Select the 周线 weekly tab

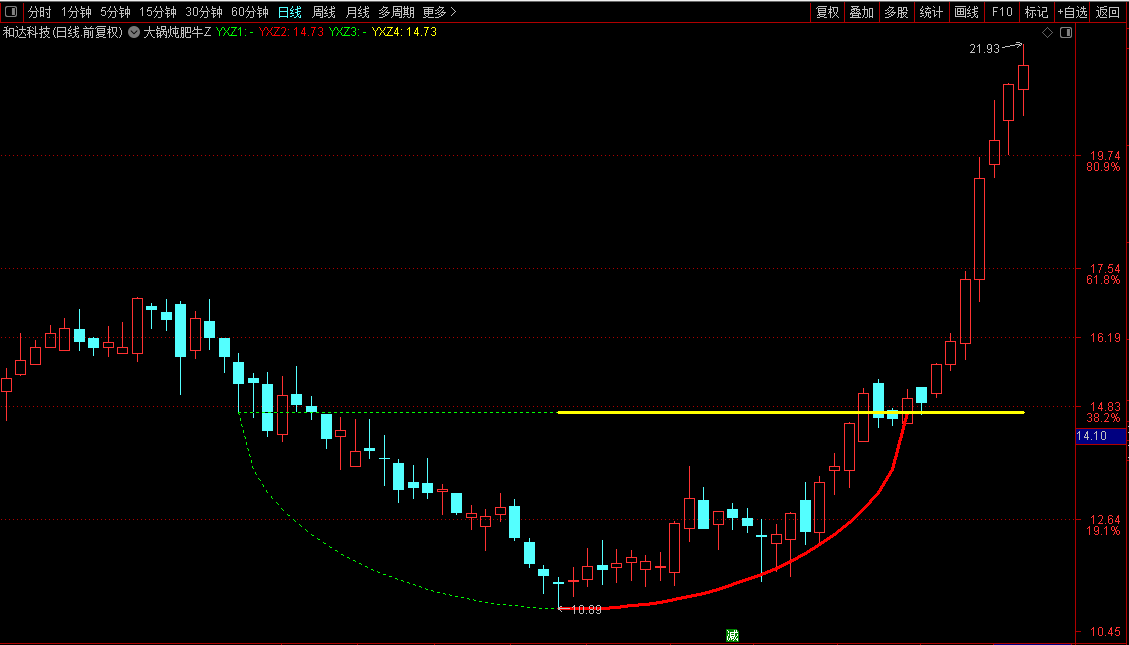click(x=324, y=12)
